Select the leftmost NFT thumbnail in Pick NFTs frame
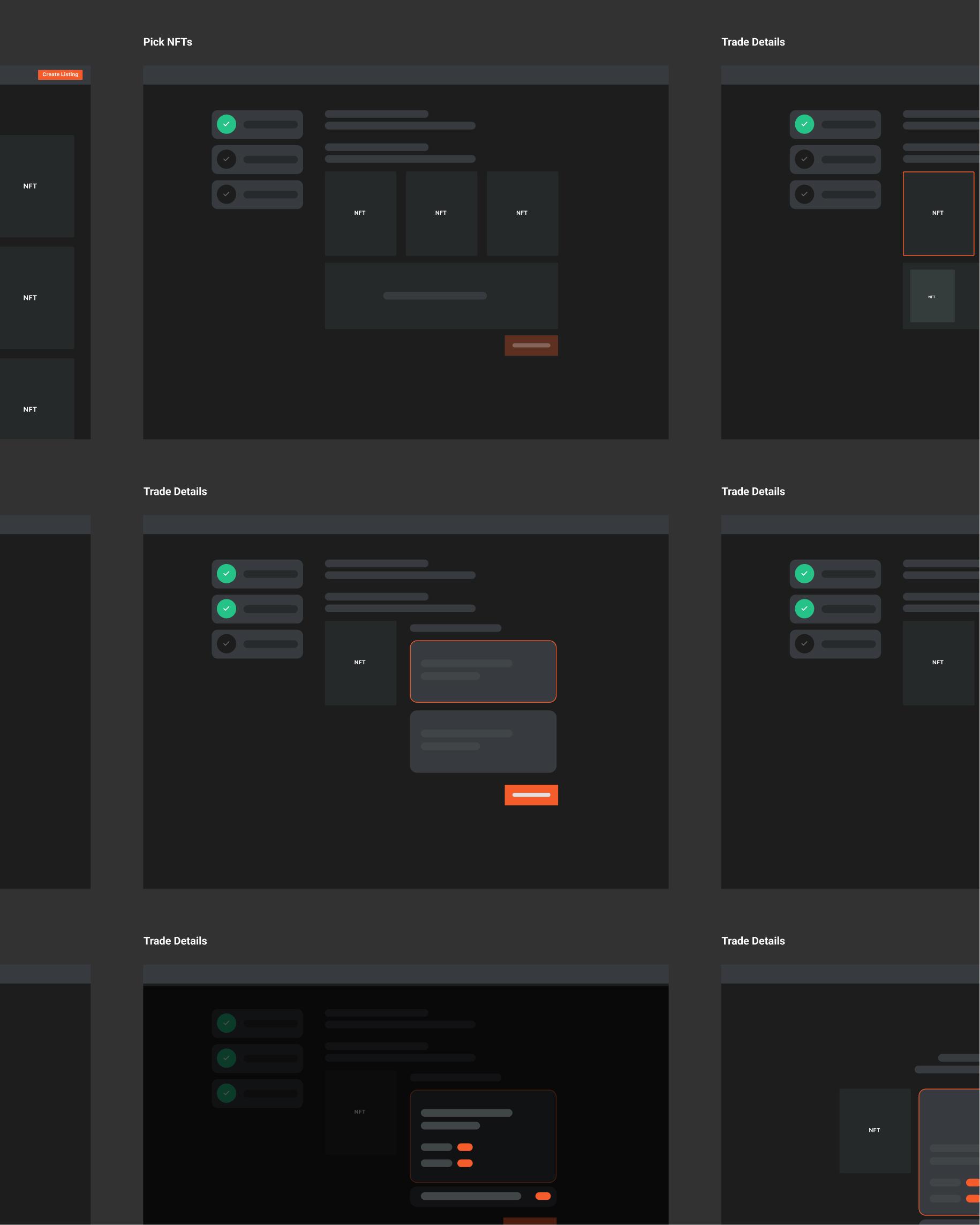980x1225 pixels. pyautogui.click(x=360, y=213)
